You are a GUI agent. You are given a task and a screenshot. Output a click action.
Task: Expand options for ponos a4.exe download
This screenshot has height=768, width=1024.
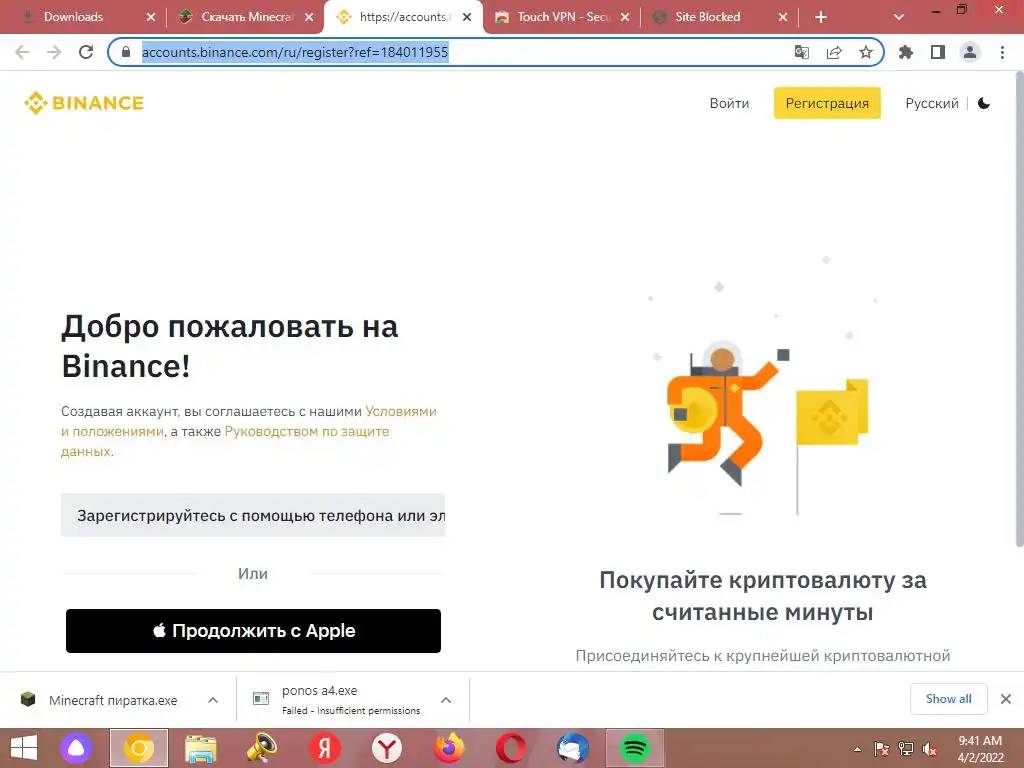(446, 700)
